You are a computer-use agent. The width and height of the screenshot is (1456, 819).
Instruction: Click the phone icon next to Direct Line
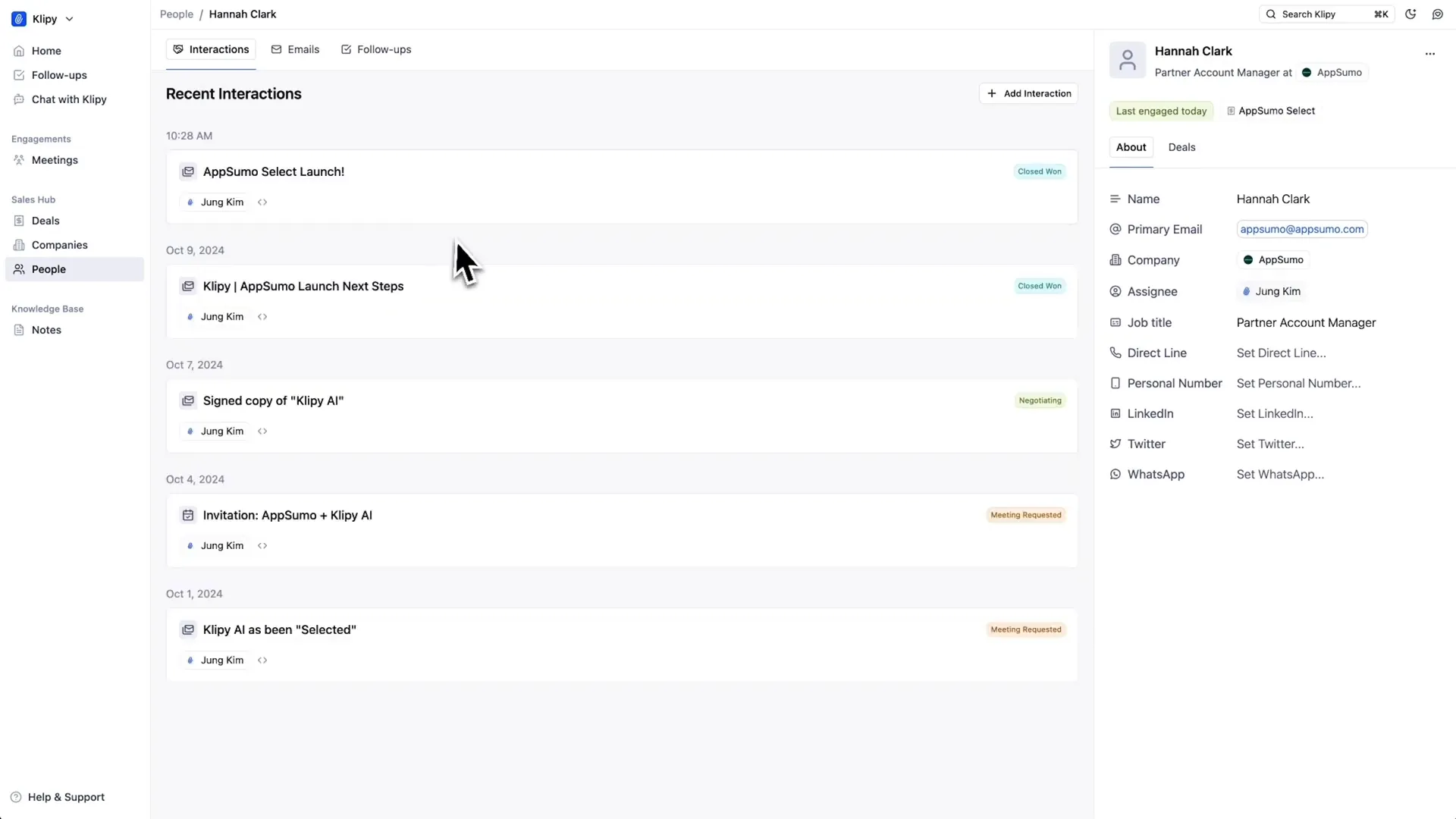coord(1115,353)
